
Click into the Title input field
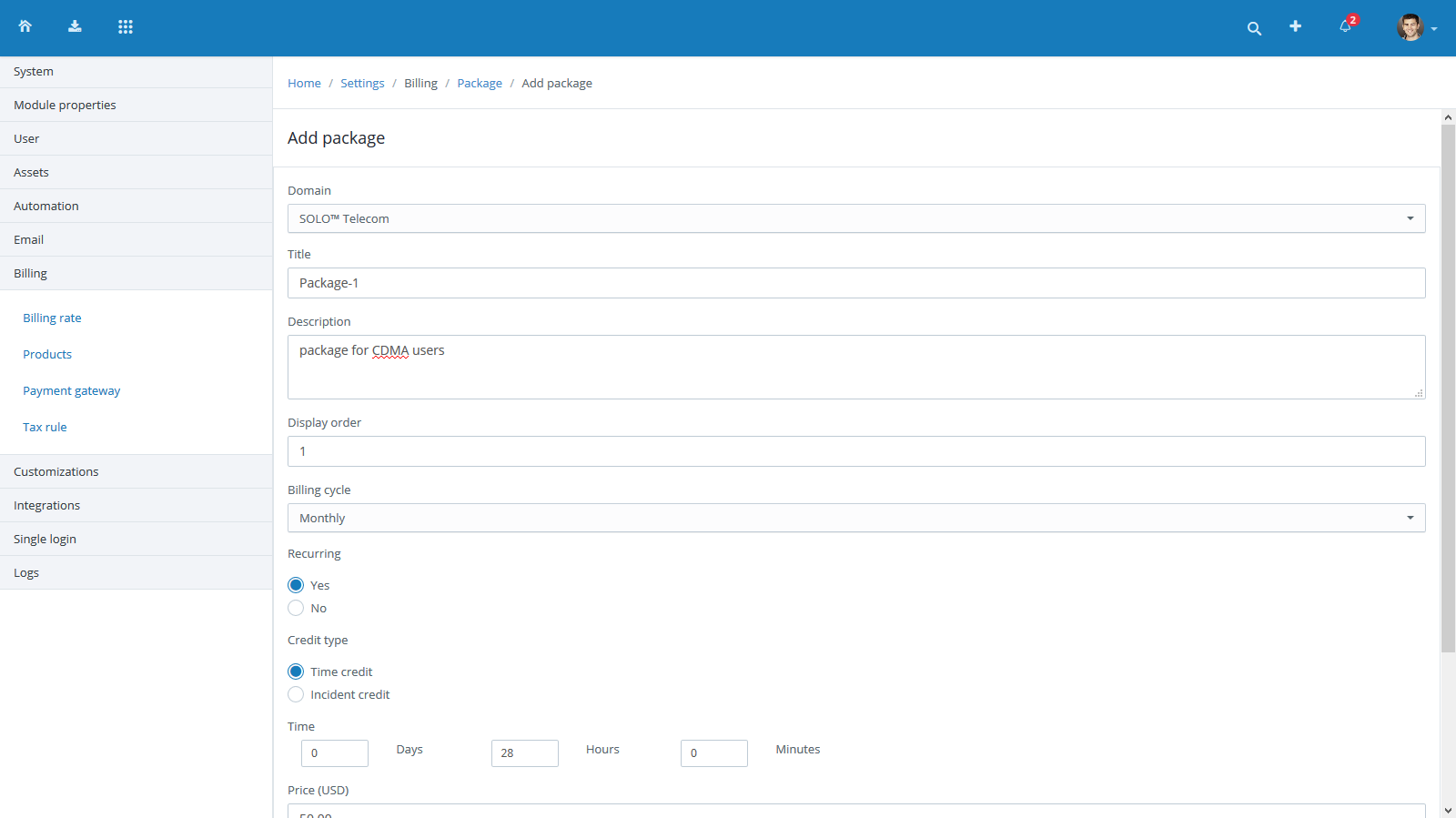(855, 283)
